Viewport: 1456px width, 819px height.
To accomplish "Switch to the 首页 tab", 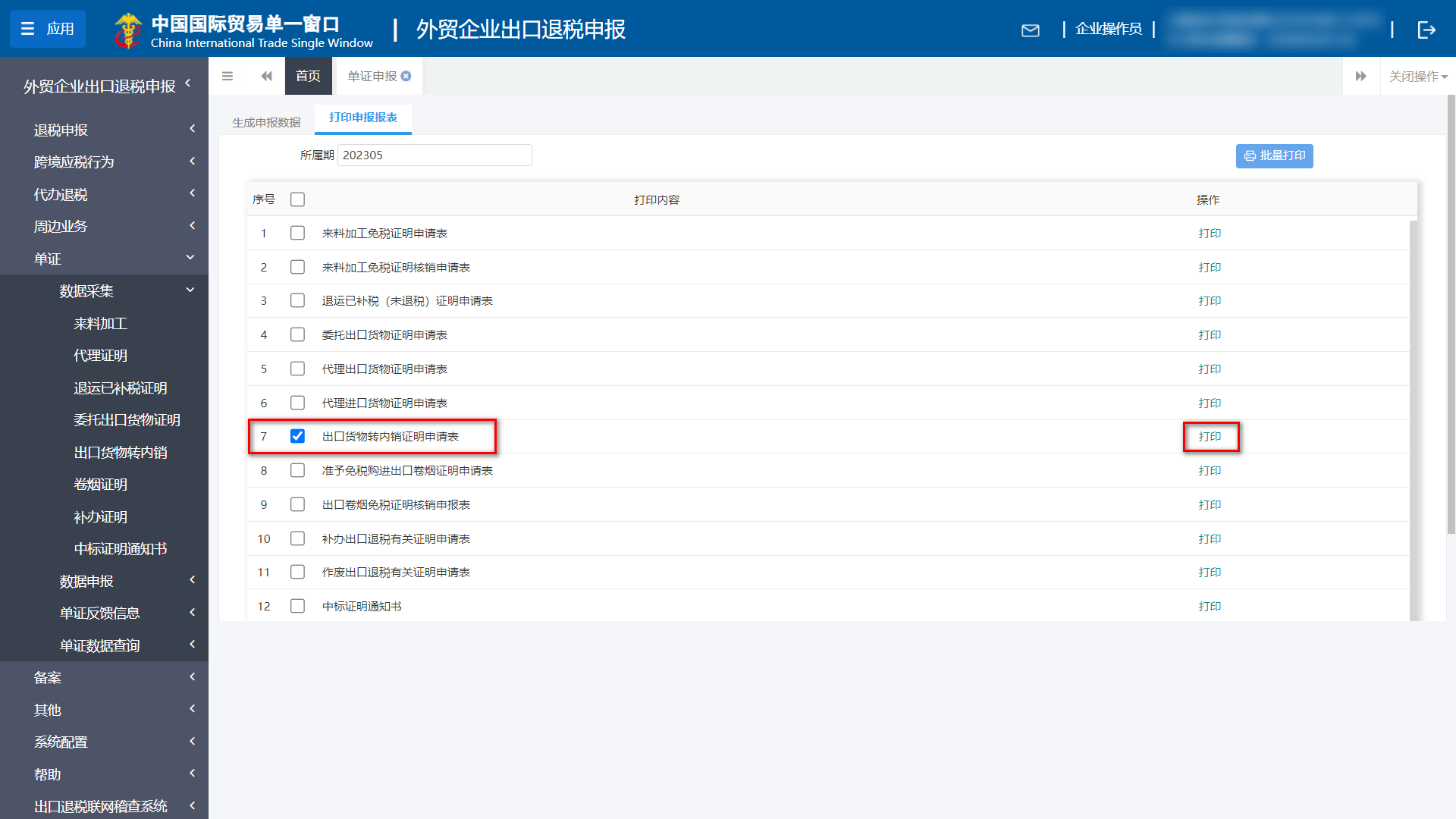I will point(308,76).
